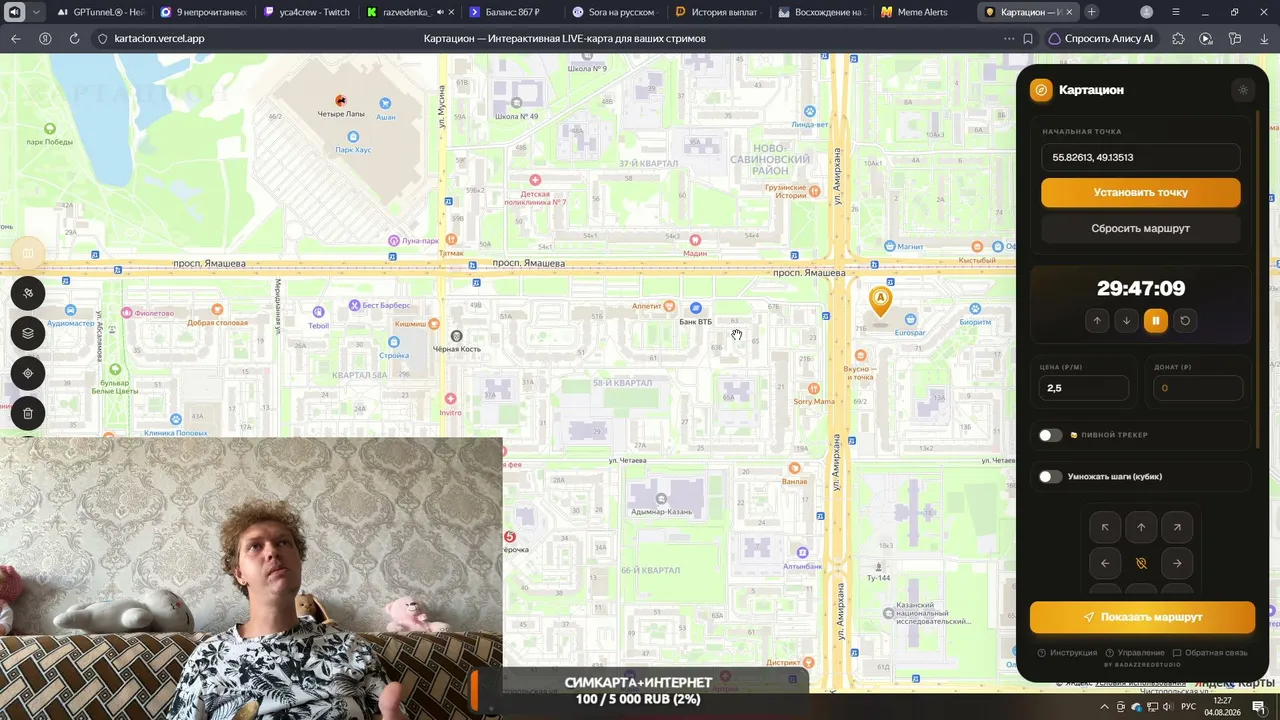This screenshot has width=1280, height=720.
Task: Open the browser extensions puzzle icon
Action: coord(1178,39)
